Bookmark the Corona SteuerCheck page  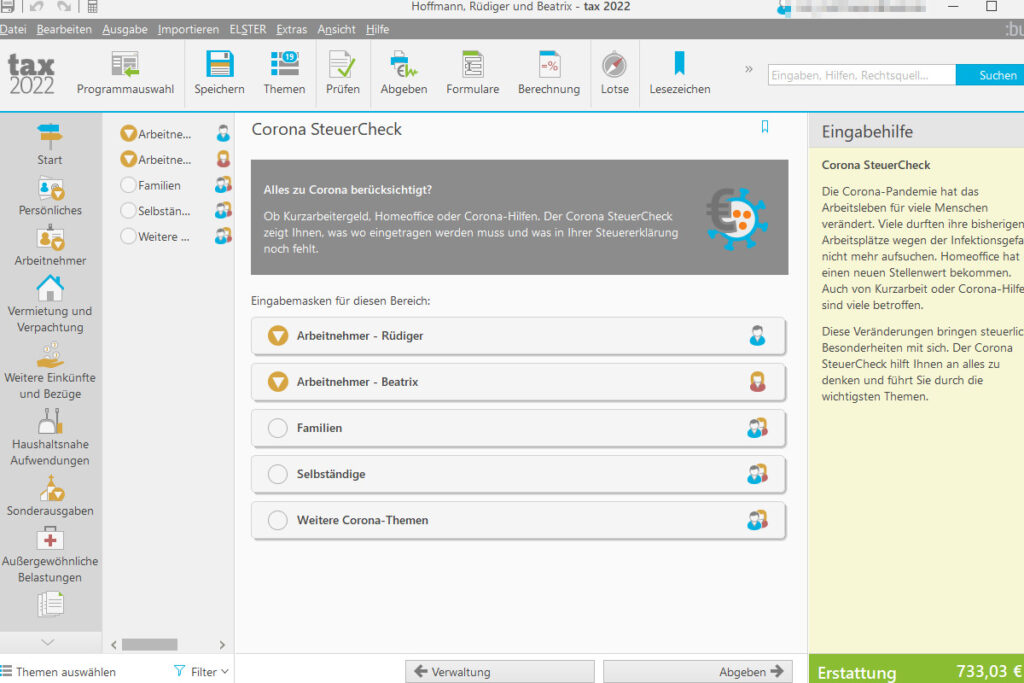(765, 127)
